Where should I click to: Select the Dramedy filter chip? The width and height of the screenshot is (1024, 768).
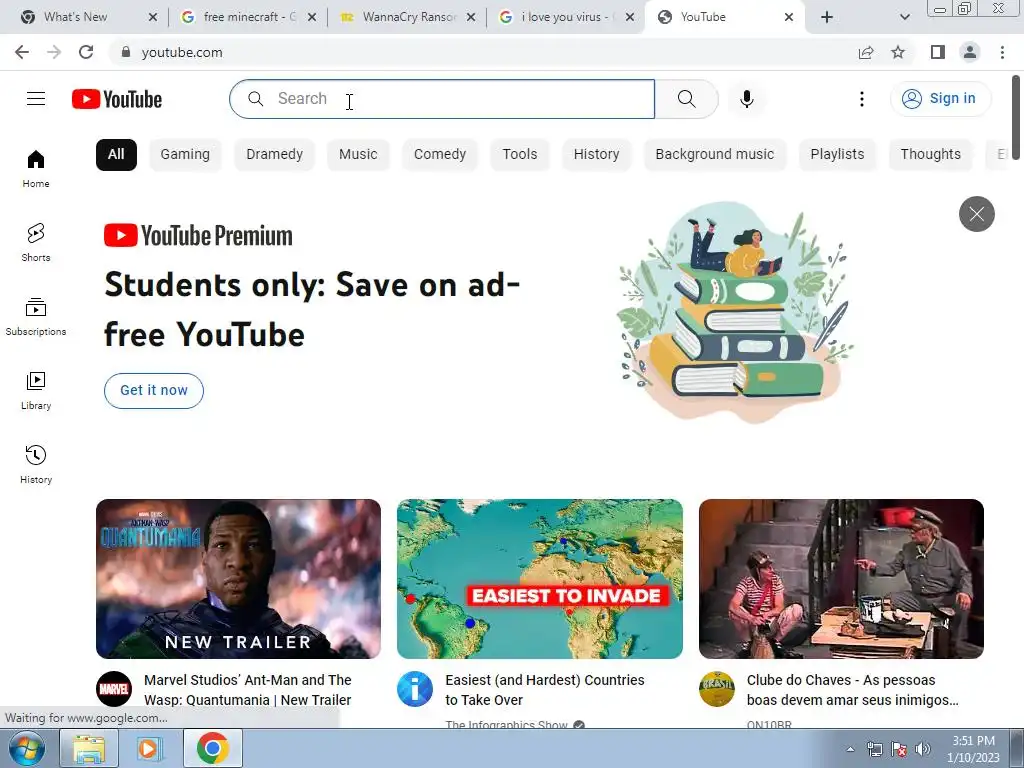point(274,155)
